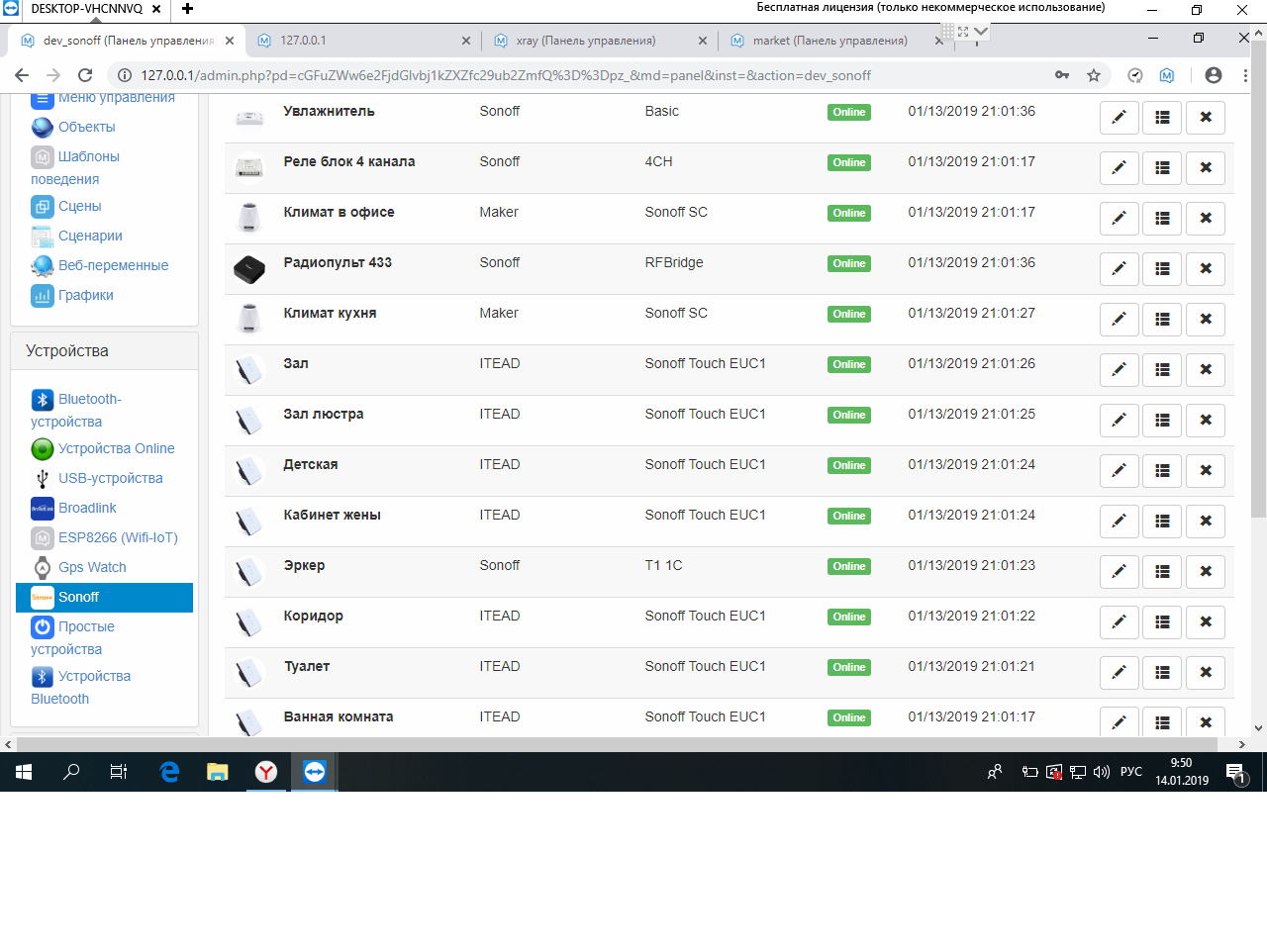1267x952 pixels.
Task: Open Графики in the sidebar
Action: coord(85,295)
